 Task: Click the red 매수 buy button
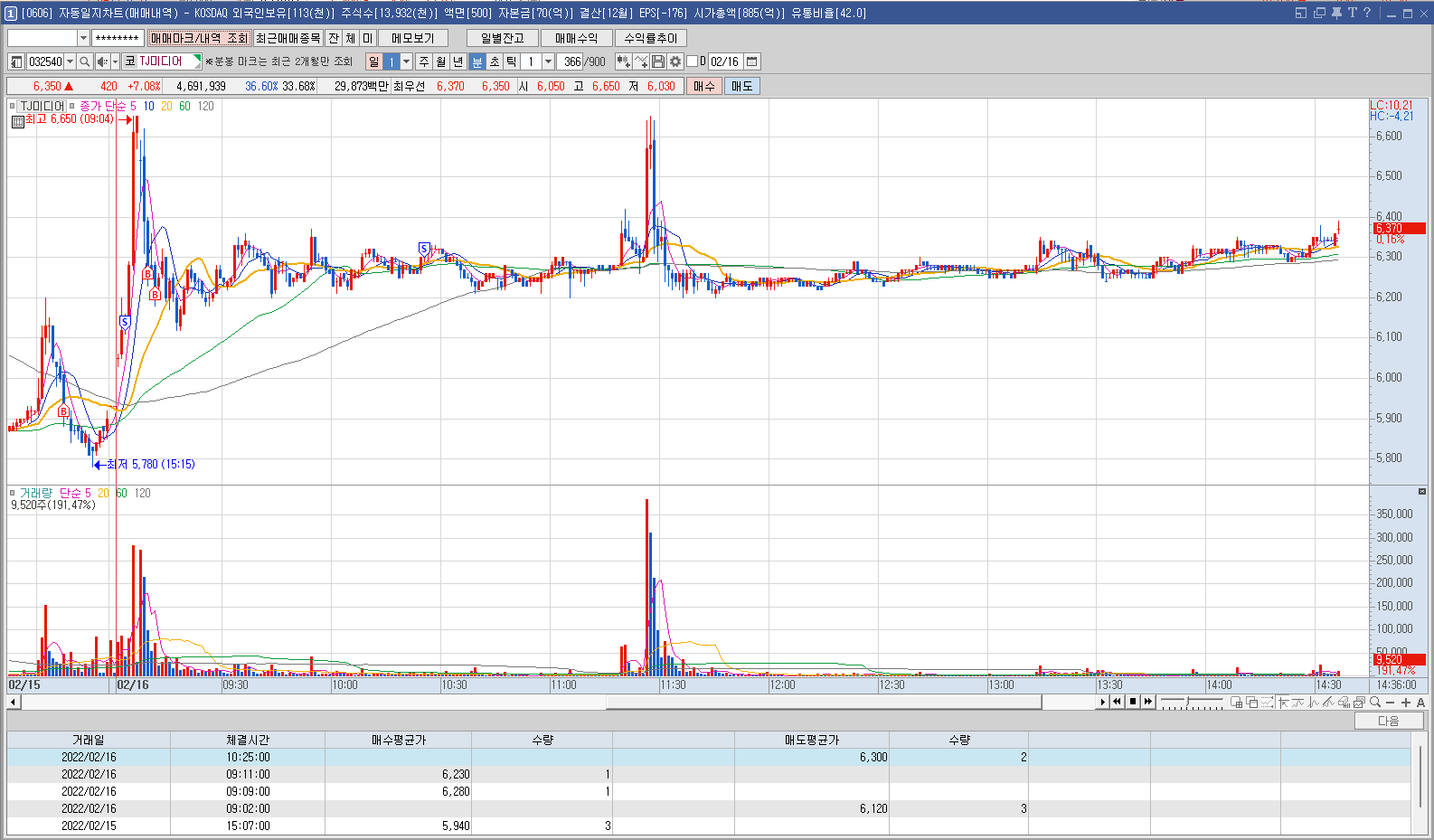(704, 86)
